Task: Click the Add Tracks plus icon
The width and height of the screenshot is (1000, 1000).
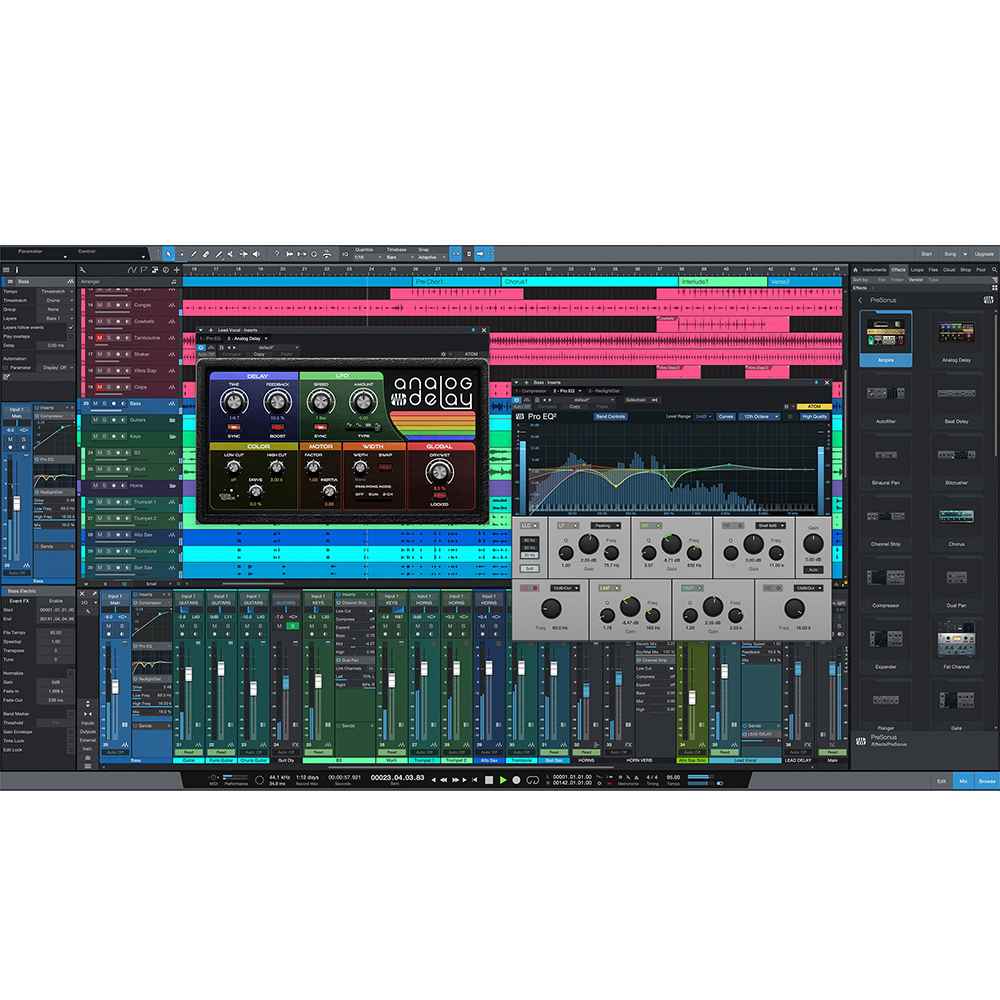Action: click(177, 270)
